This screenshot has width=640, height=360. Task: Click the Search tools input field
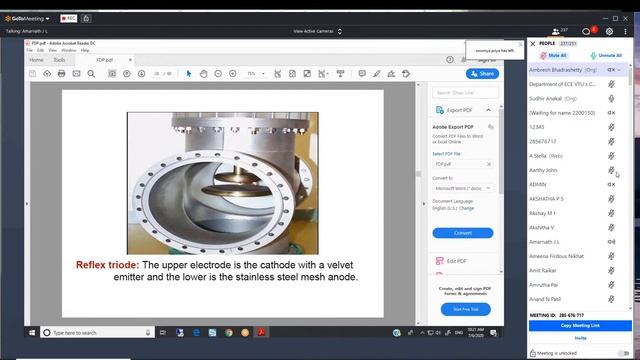465,93
